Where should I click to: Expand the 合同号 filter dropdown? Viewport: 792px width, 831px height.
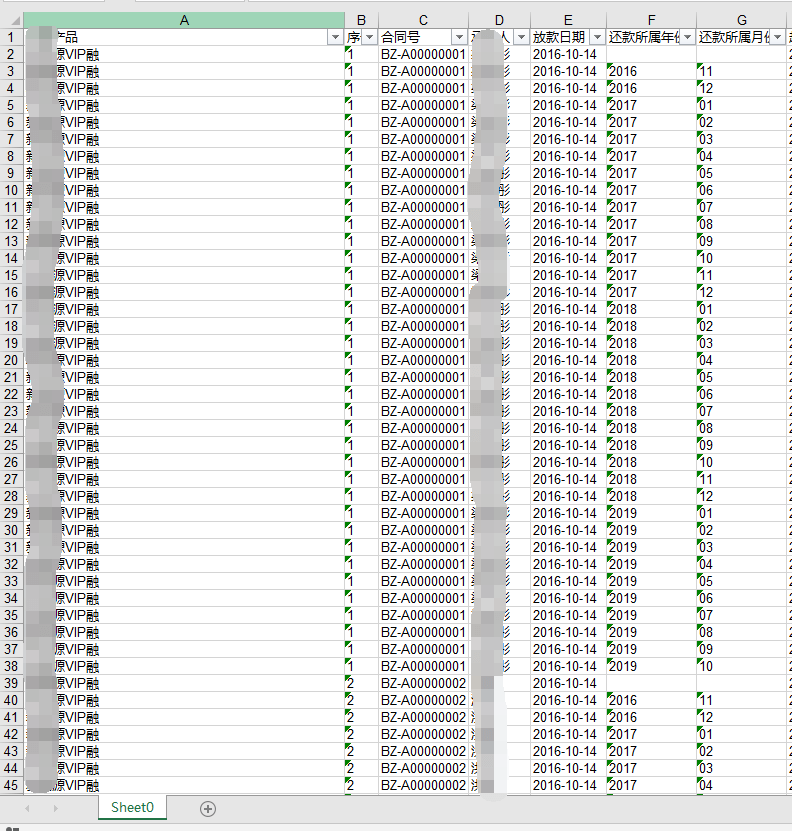pyautogui.click(x=459, y=37)
